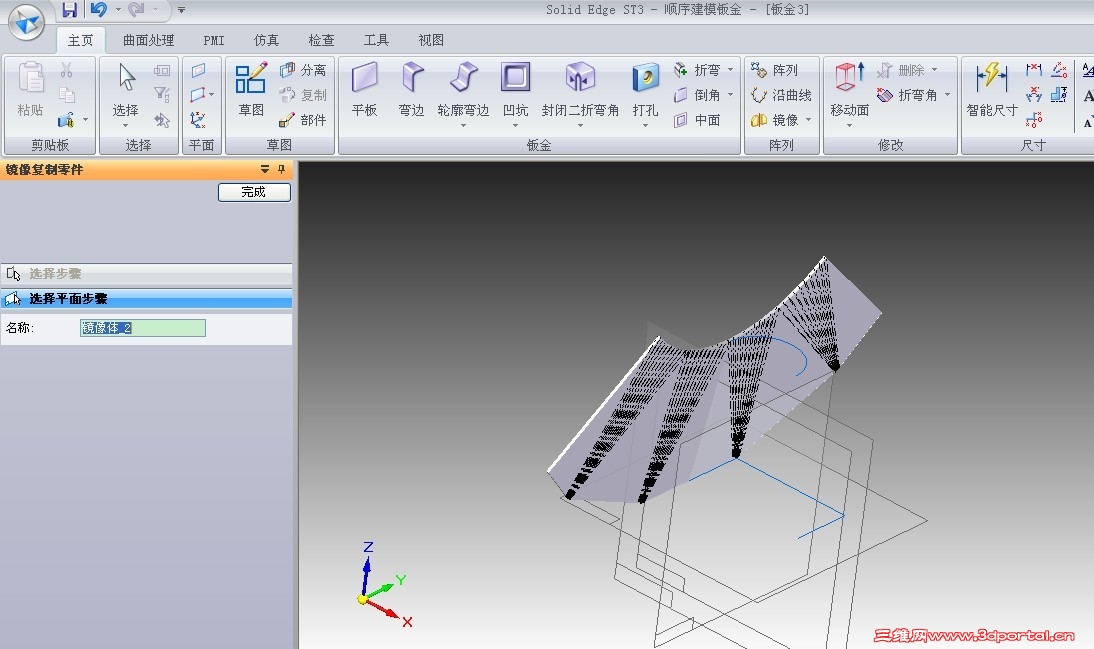The image size is (1094, 649).
Task: Start the Pattern (阵列) command
Action: coord(774,70)
